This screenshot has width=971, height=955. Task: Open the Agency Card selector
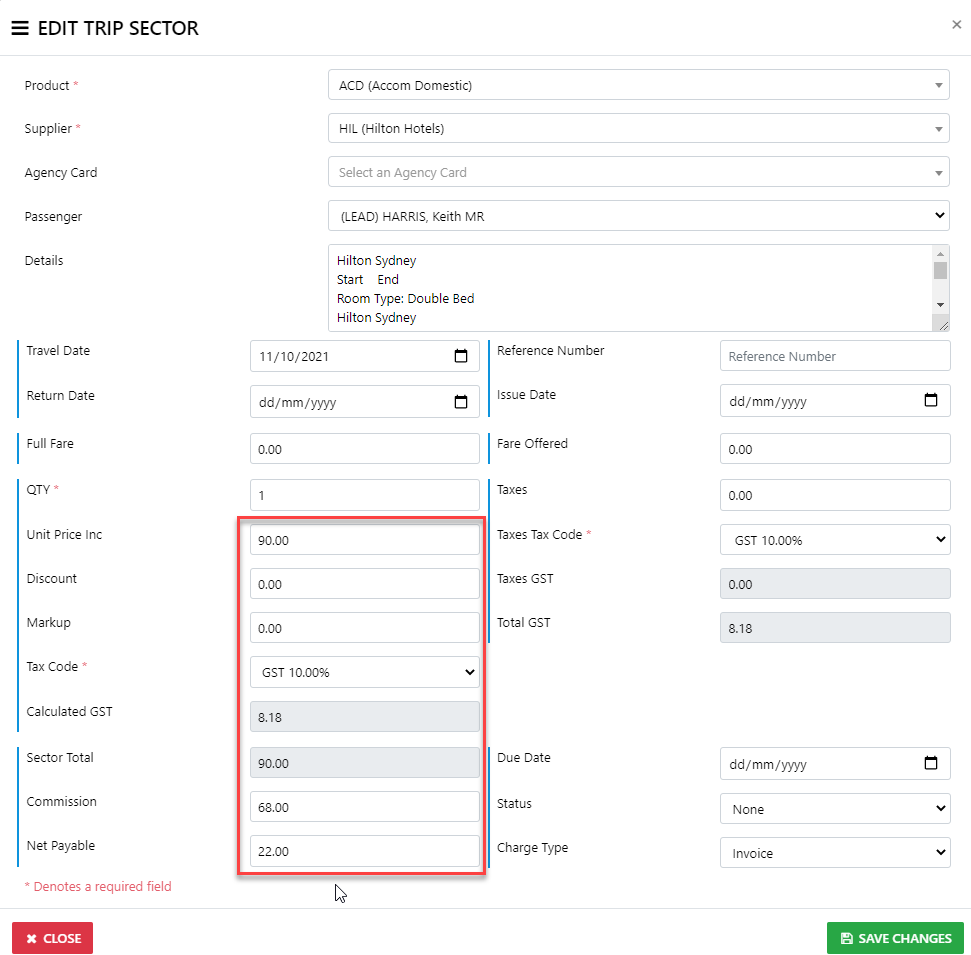click(638, 172)
